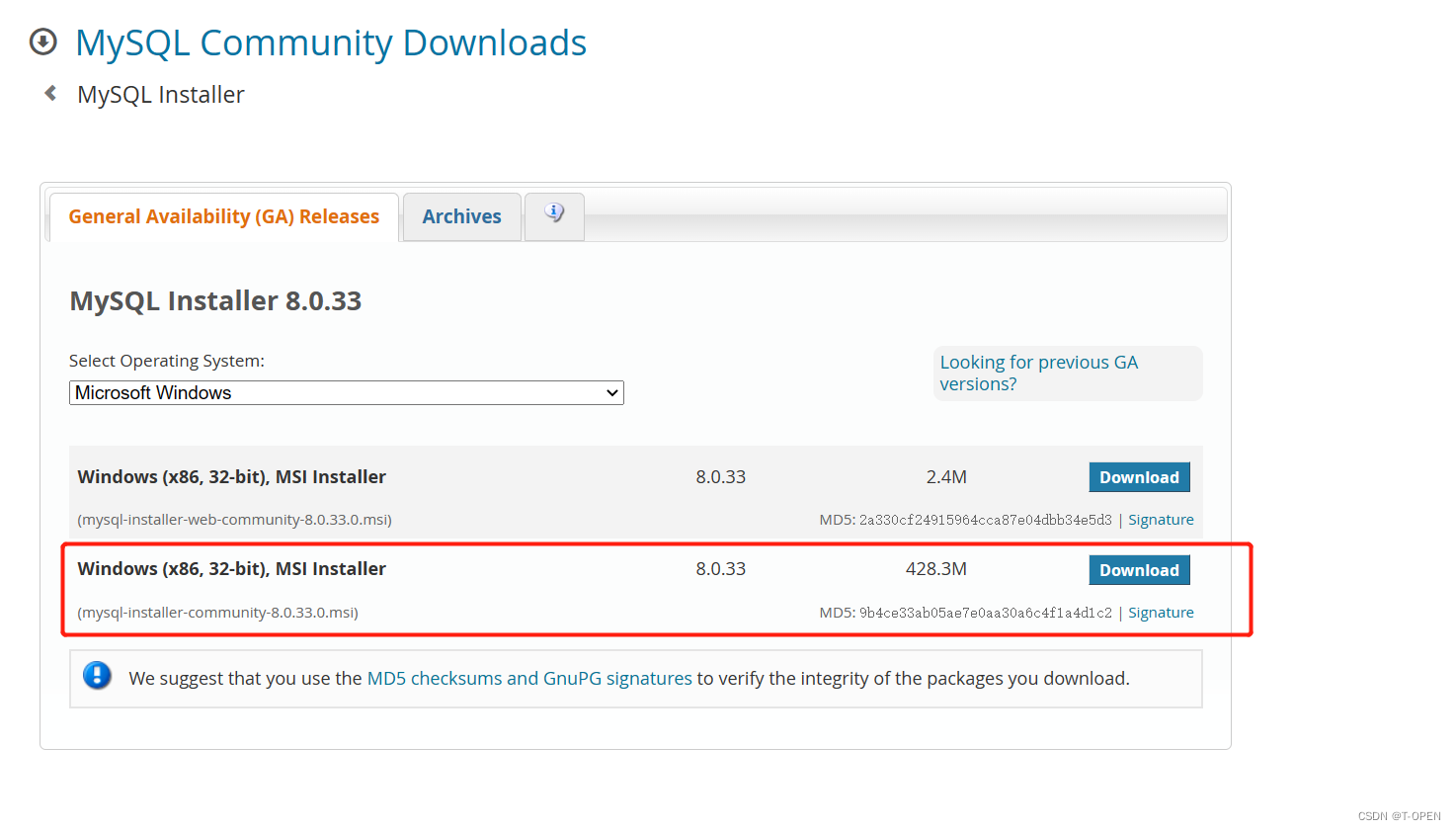Open MySQL Community Downloads heading link

(x=331, y=42)
